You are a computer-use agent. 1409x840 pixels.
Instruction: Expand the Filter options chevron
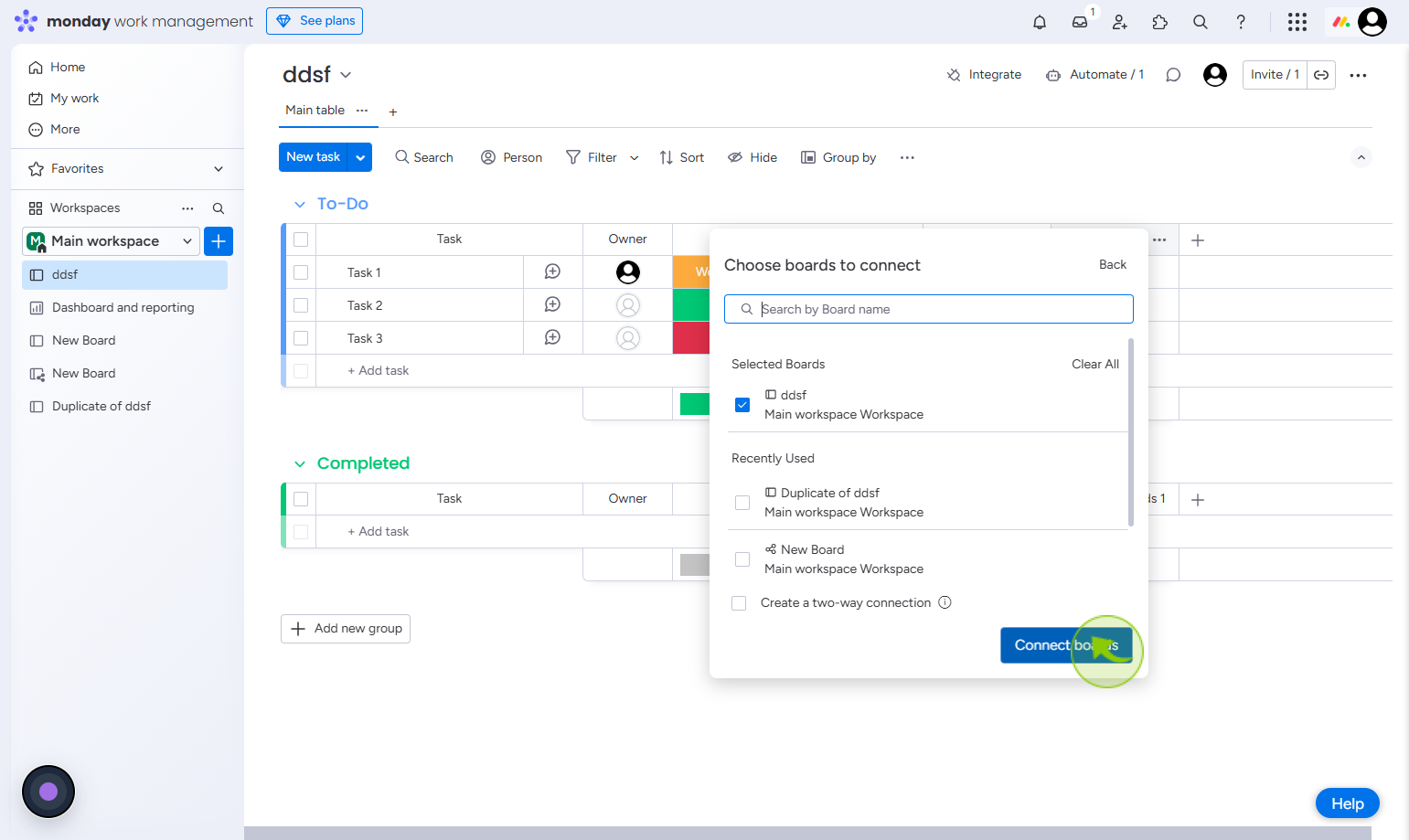pos(635,158)
